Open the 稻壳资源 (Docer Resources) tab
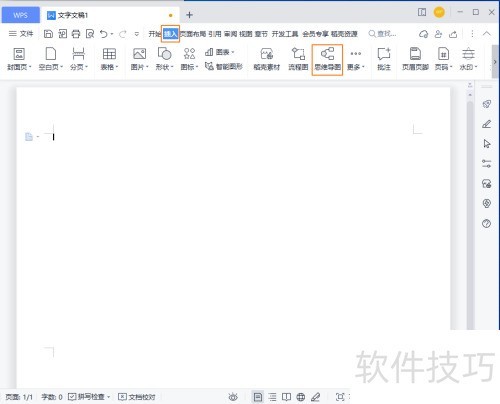Image resolution: width=500 pixels, height=404 pixels. pyautogui.click(x=344, y=34)
